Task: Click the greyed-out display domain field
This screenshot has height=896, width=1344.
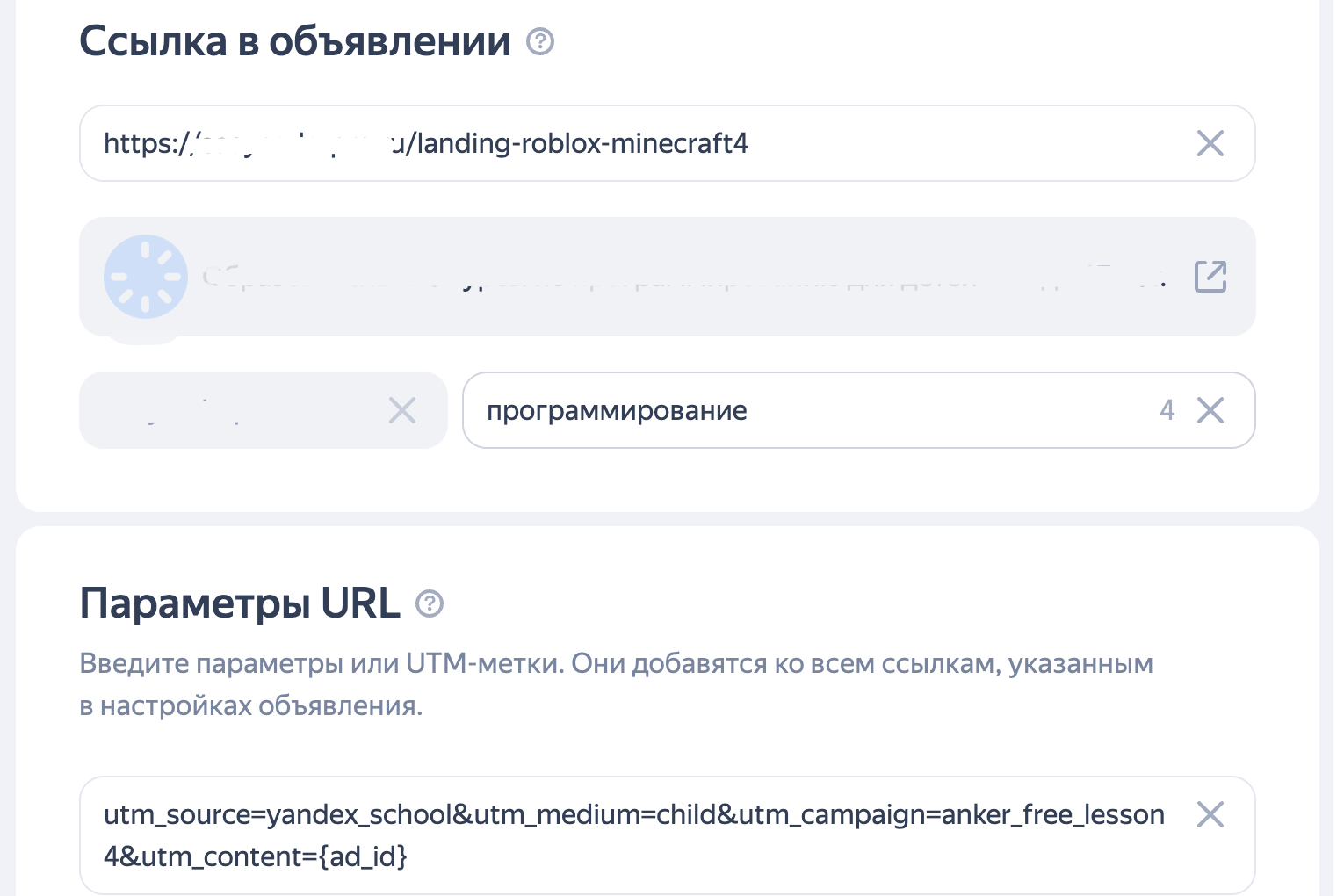Action: (228, 410)
